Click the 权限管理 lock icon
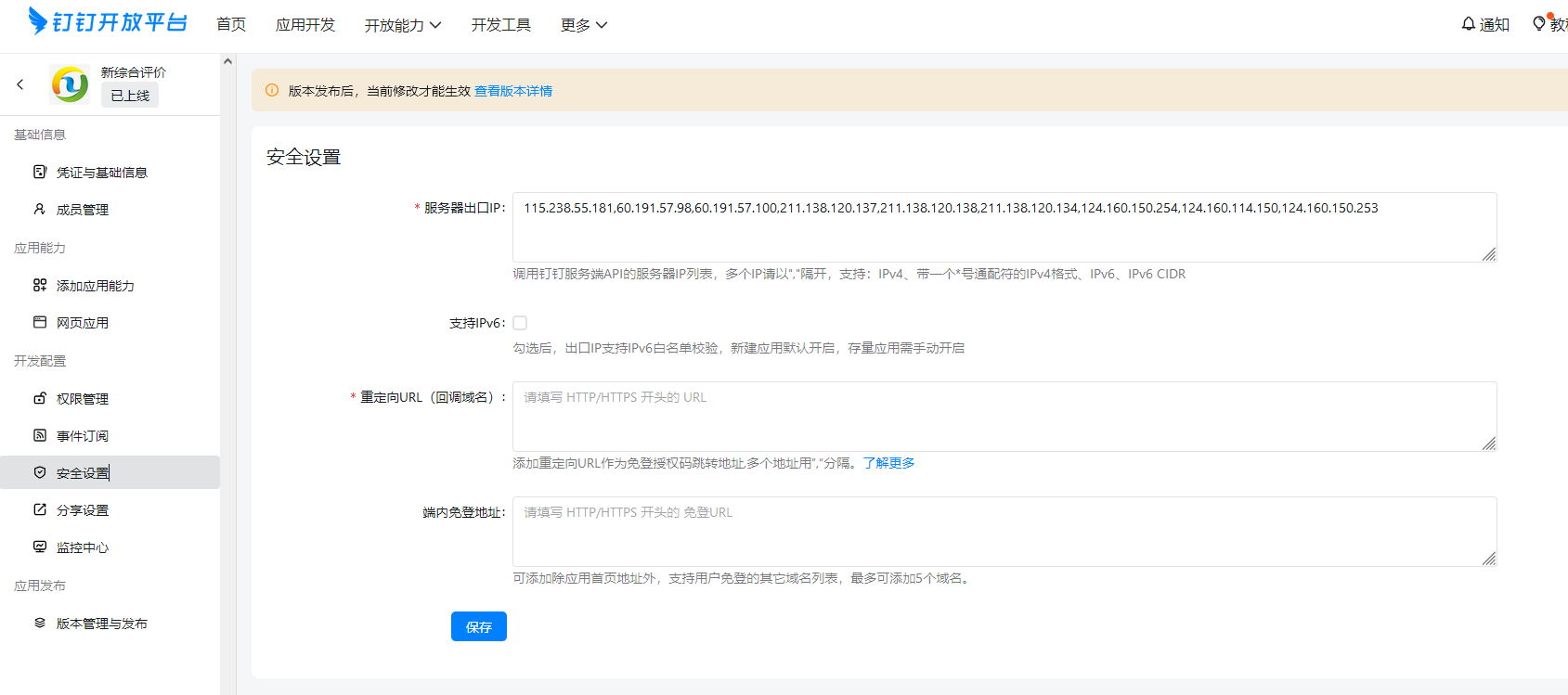1568x695 pixels. coord(40,398)
